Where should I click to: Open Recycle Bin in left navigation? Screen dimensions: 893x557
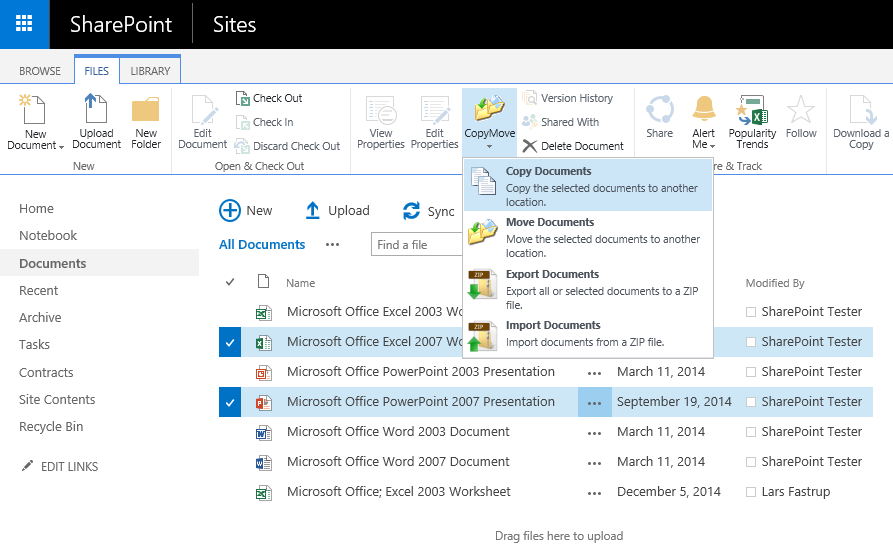[51, 427]
